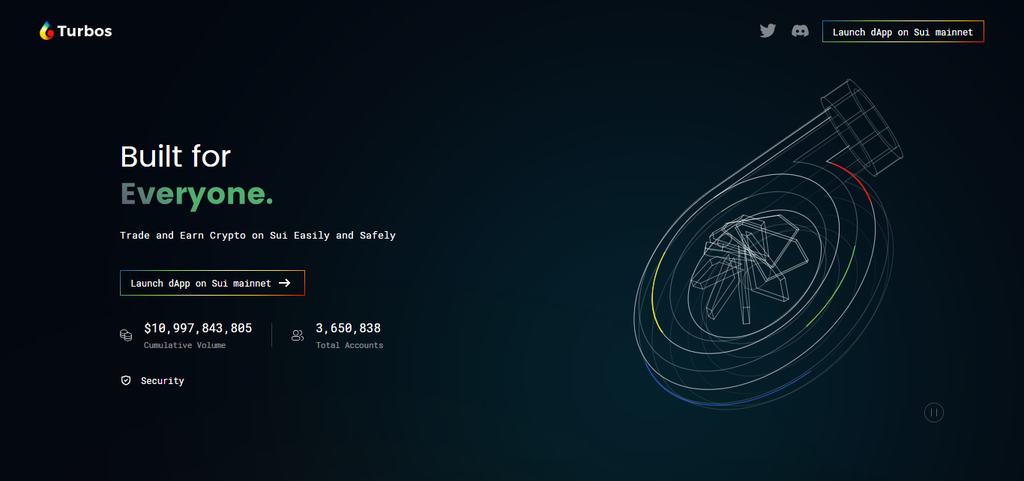Screen dimensions: 1024x481
Task: Pause the turbine animation
Action: click(934, 412)
